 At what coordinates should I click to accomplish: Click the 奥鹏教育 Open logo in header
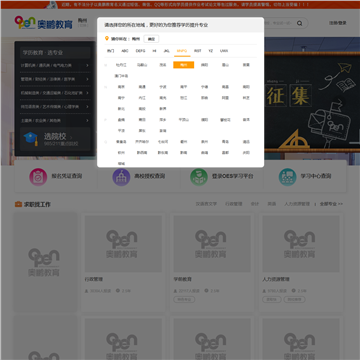[x=44, y=23]
